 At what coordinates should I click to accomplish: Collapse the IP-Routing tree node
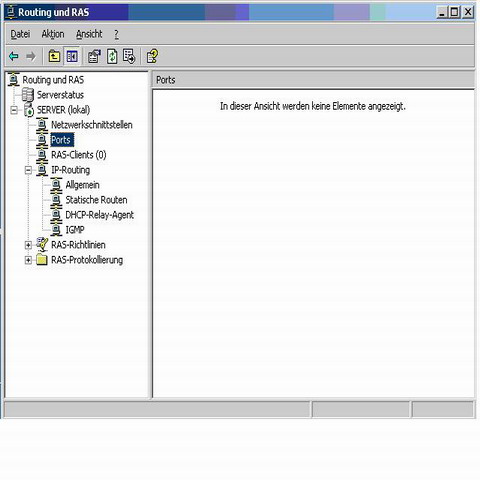[x=28, y=170]
